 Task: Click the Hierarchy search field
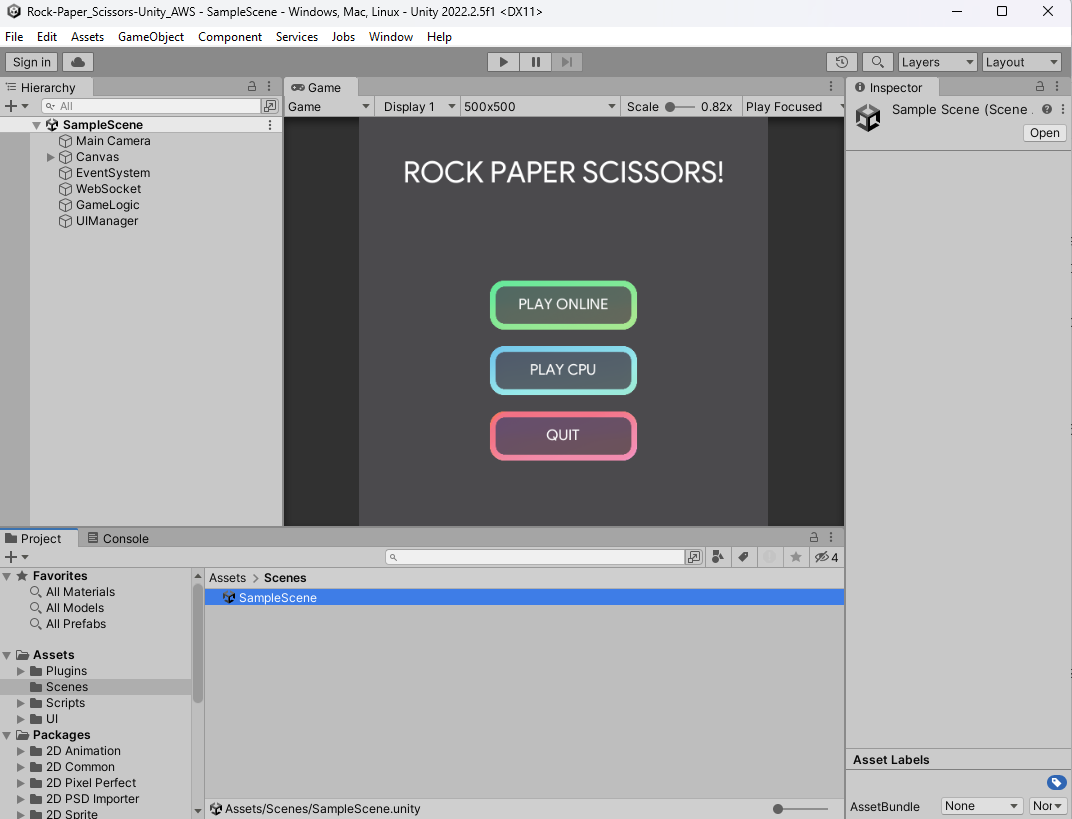pyautogui.click(x=151, y=106)
